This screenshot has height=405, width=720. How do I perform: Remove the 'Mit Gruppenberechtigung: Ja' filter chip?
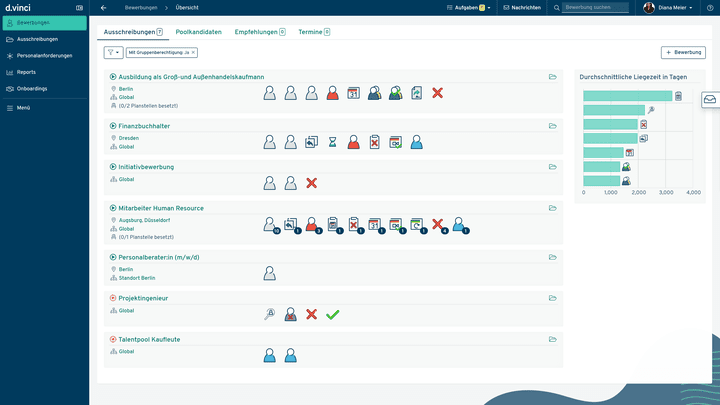193,51
